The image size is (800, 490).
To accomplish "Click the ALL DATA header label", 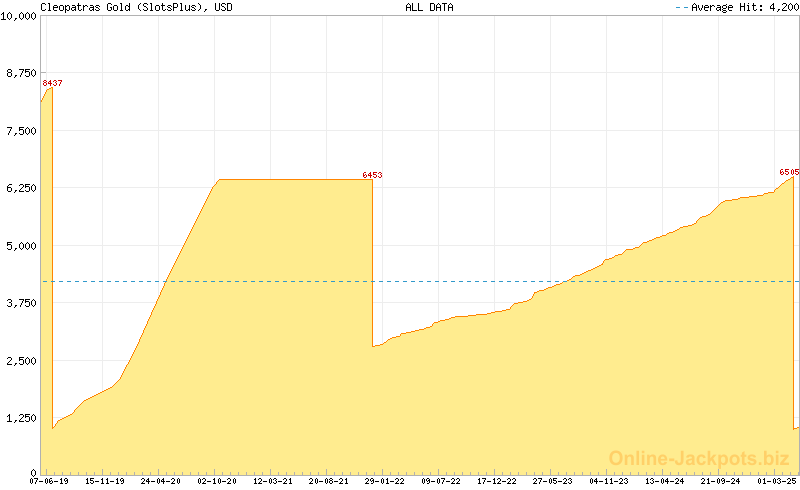I will [429, 7].
